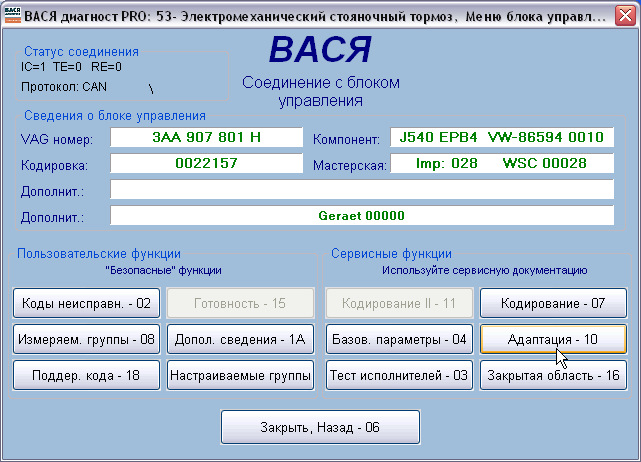The width and height of the screenshot is (641, 462).
Task: Open Базов. параметры - 04
Action: [399, 339]
